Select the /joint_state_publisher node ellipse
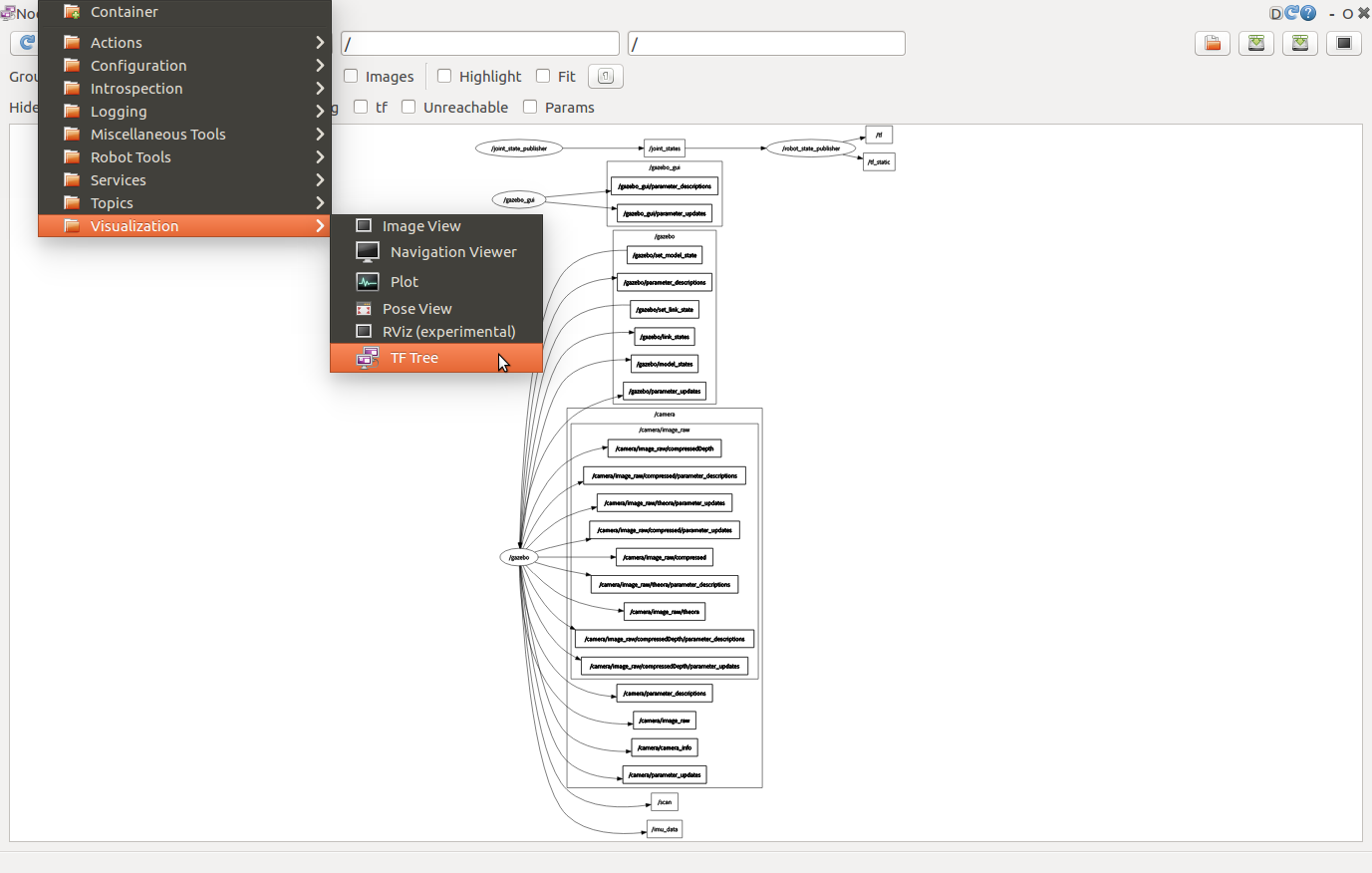The image size is (1372, 873). point(519,148)
